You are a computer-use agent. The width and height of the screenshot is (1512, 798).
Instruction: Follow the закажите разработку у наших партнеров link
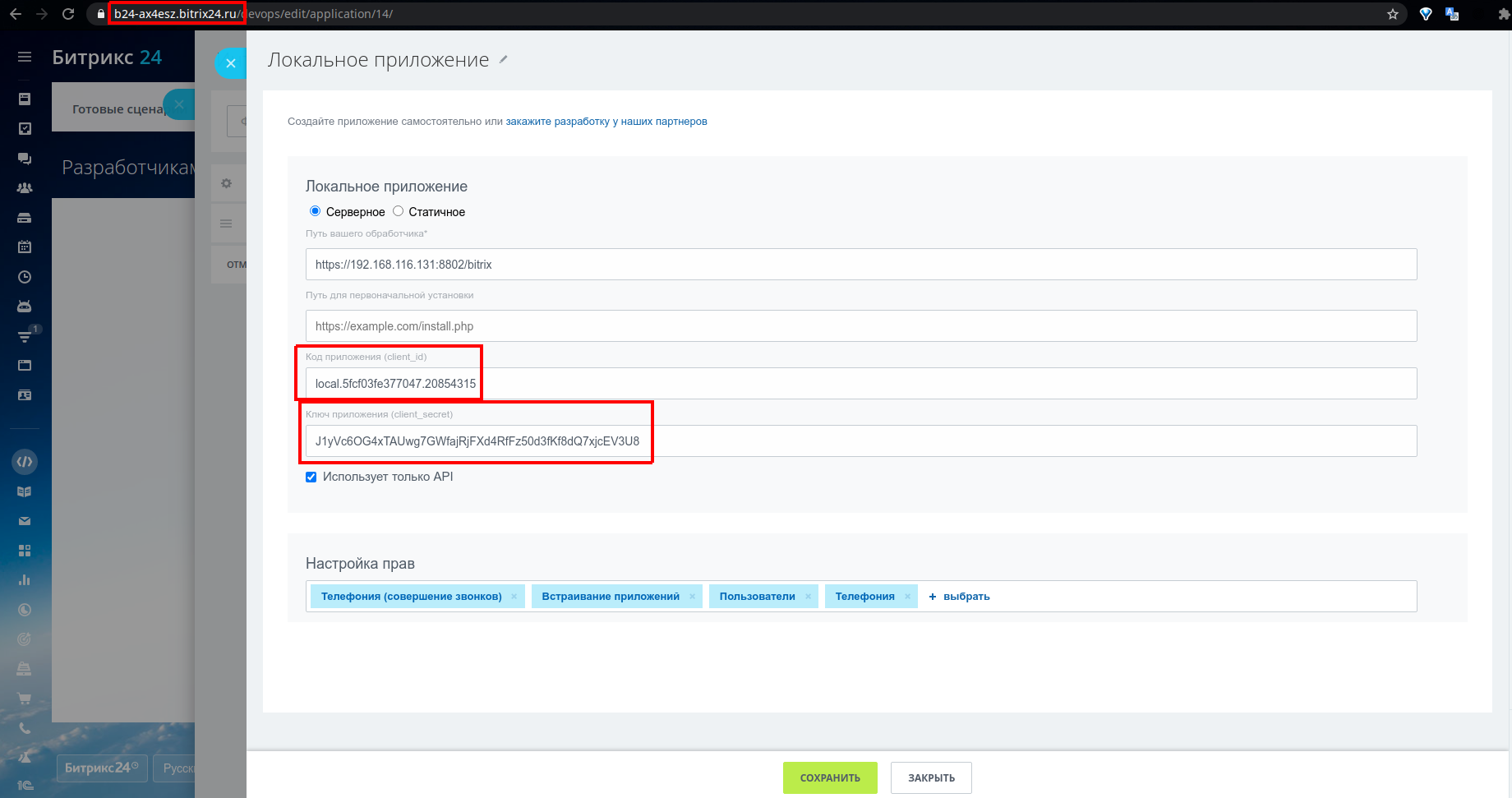606,122
